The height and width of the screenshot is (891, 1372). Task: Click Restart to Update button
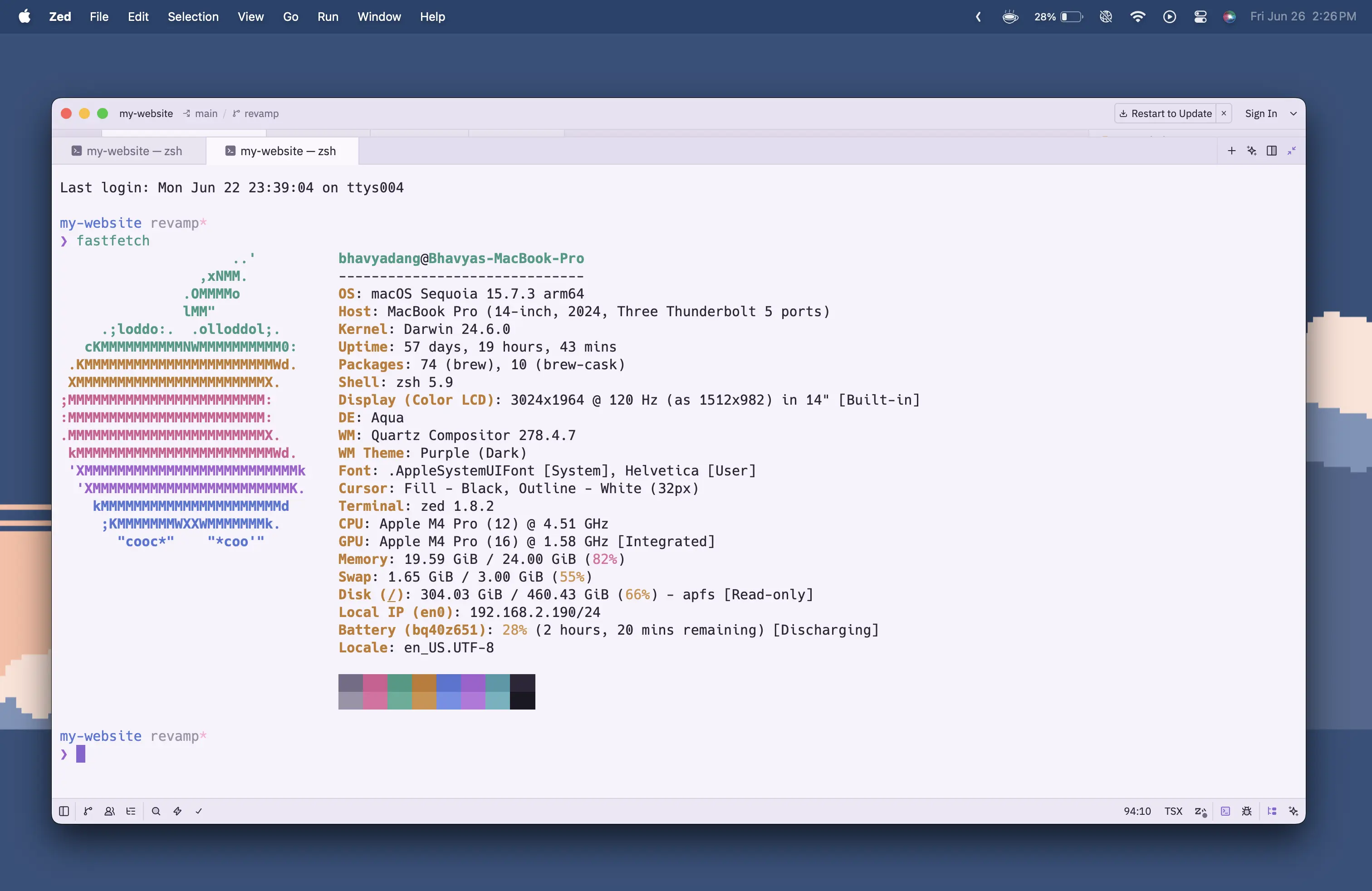(1166, 113)
